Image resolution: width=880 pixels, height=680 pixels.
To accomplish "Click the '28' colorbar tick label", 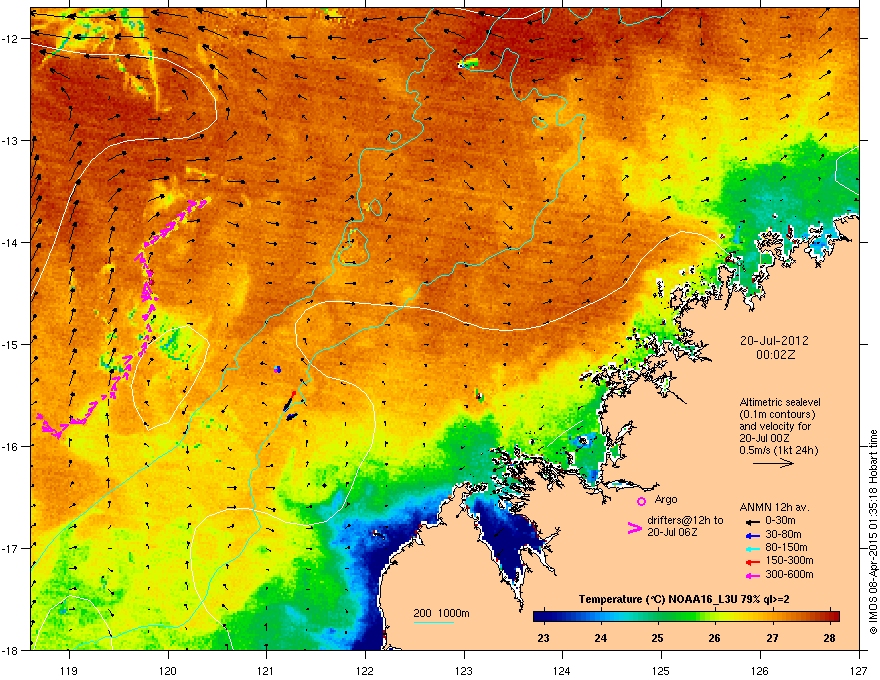I will pos(829,638).
